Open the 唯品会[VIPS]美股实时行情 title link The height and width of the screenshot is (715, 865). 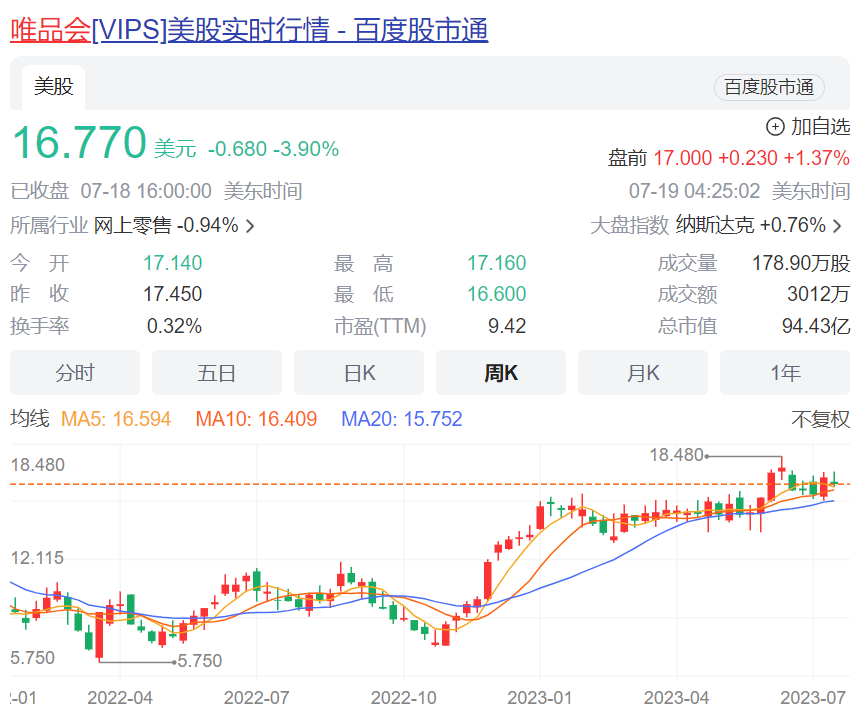[x=249, y=29]
